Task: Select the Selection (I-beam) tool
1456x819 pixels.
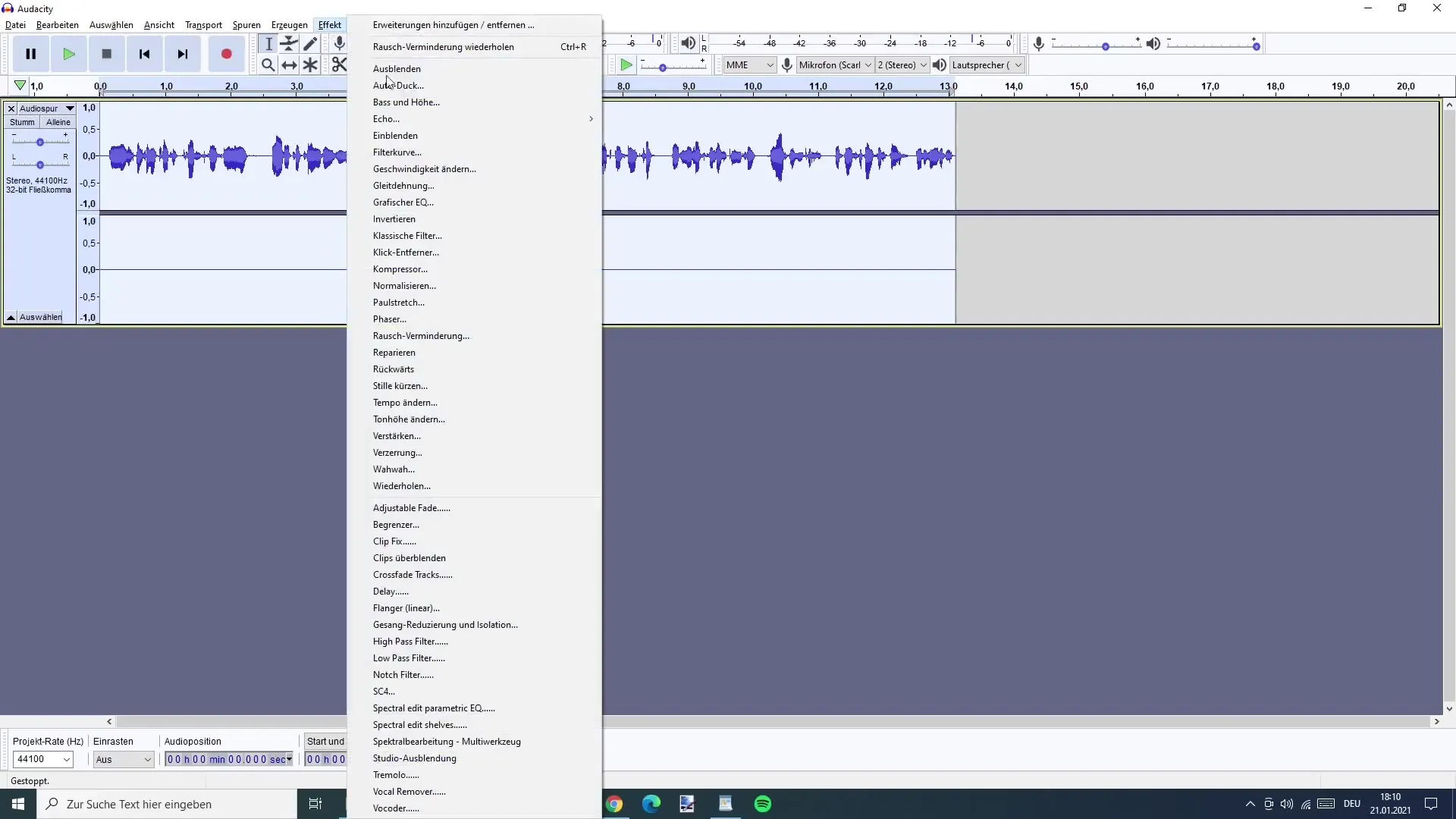Action: [x=268, y=44]
